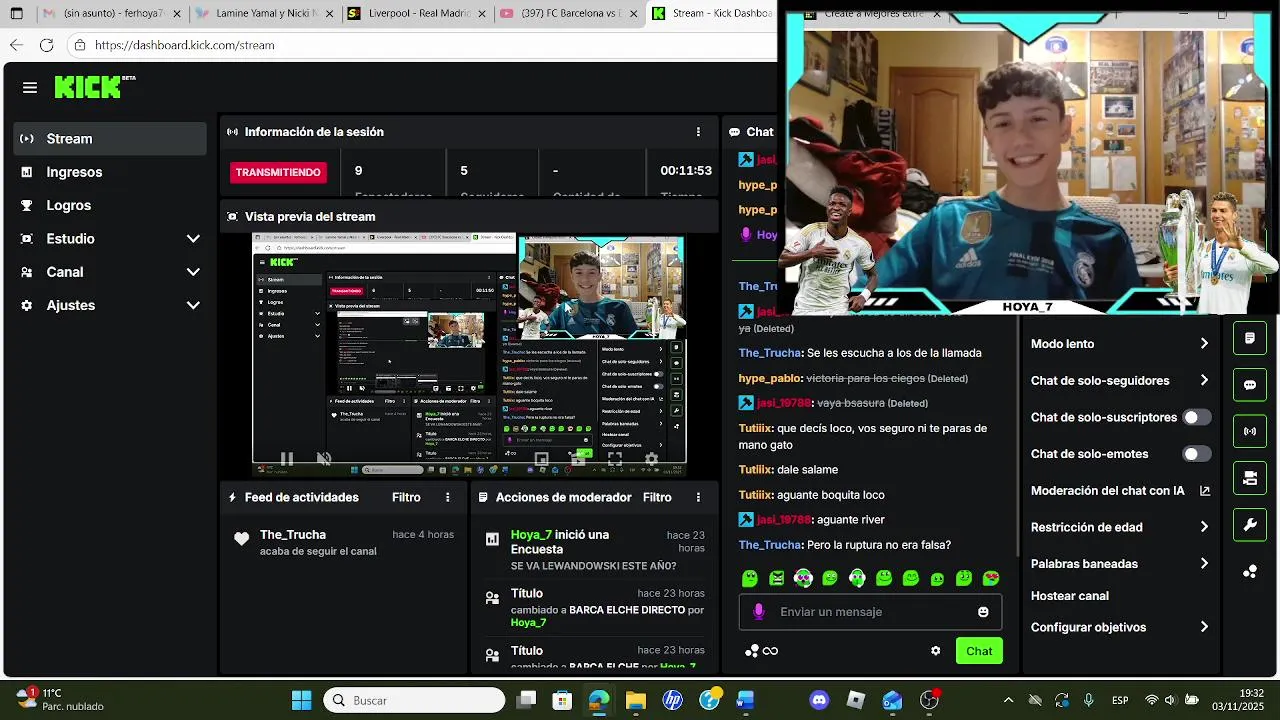Open external link icon for Moderación del chat con IA
This screenshot has height=720, width=1280.
1204,491
